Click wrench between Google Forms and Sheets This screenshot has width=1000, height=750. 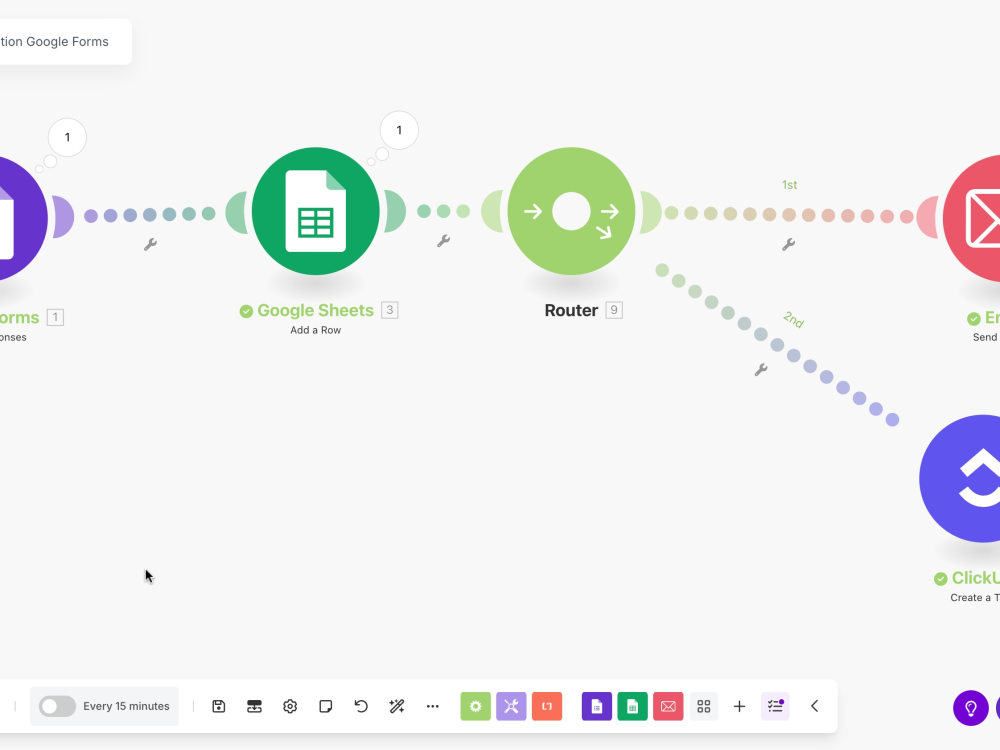[x=151, y=244]
